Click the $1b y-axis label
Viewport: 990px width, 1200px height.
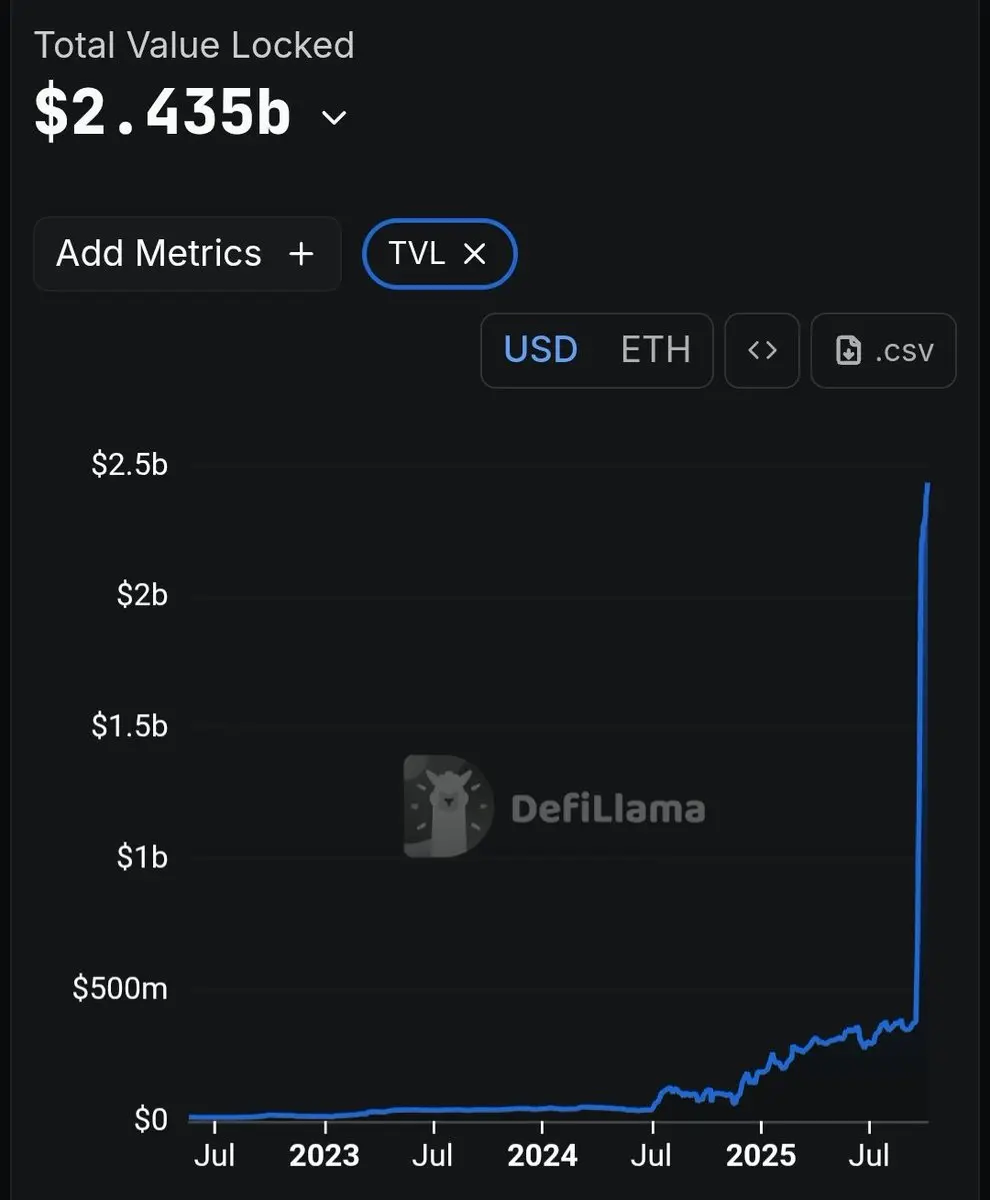tap(142, 857)
